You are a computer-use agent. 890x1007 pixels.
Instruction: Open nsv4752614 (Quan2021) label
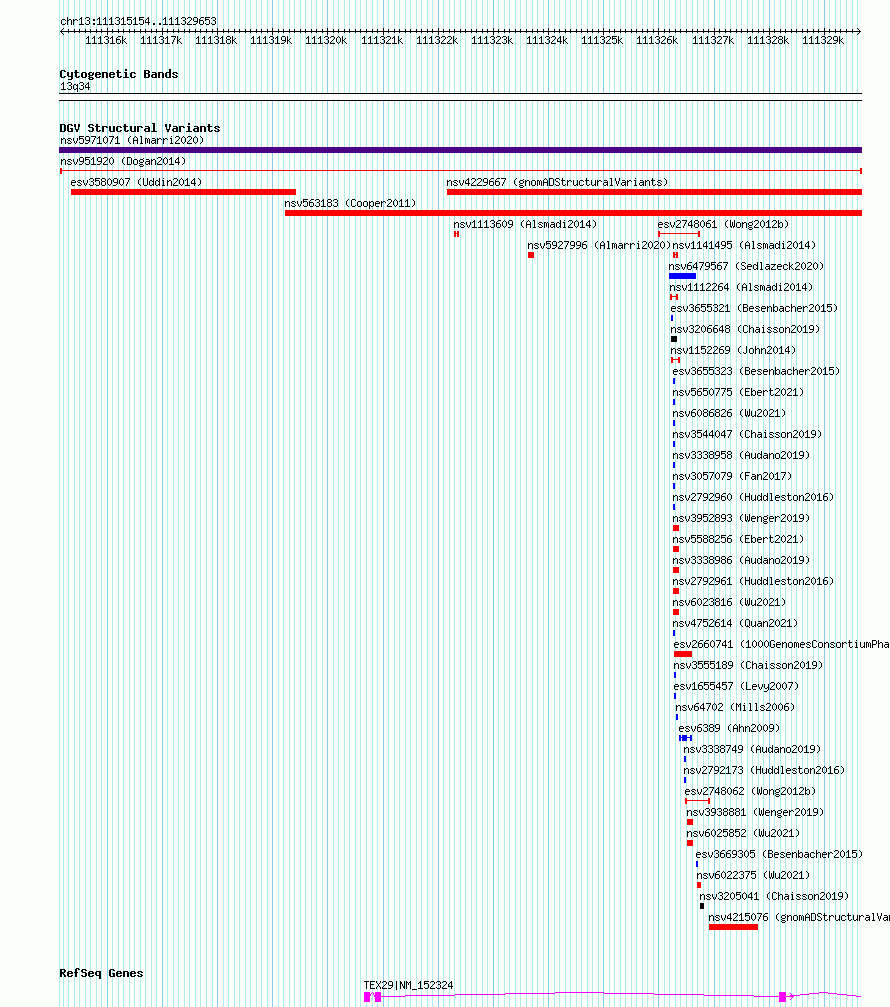(735, 624)
